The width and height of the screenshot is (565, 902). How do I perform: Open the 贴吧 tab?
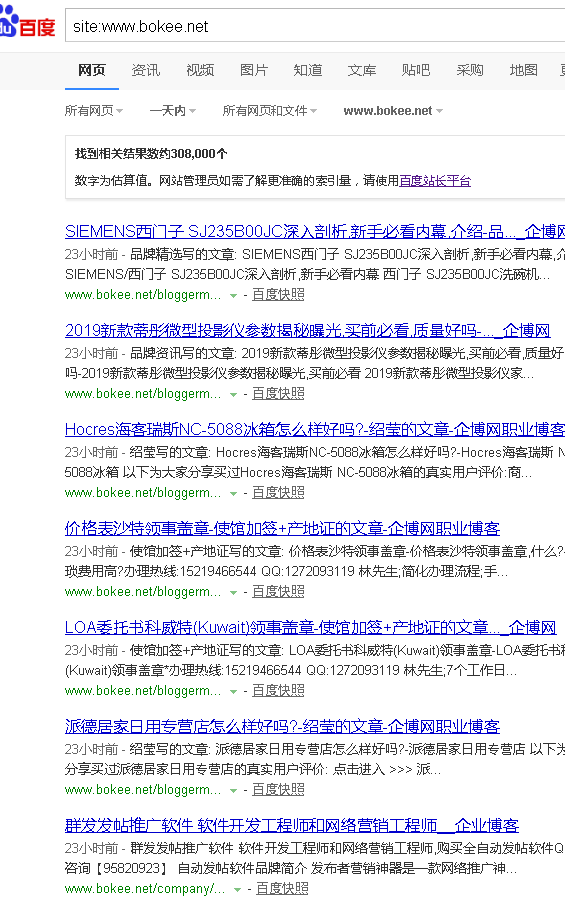point(416,70)
